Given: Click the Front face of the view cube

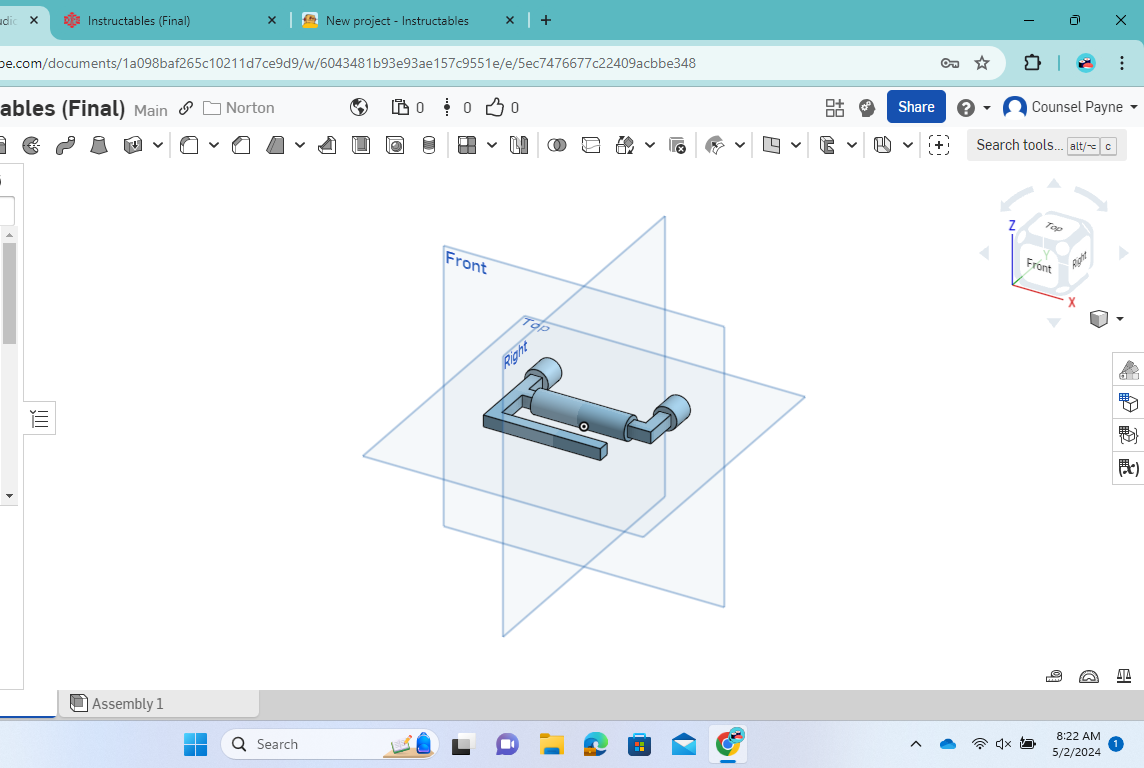Looking at the screenshot, I should 1039,265.
